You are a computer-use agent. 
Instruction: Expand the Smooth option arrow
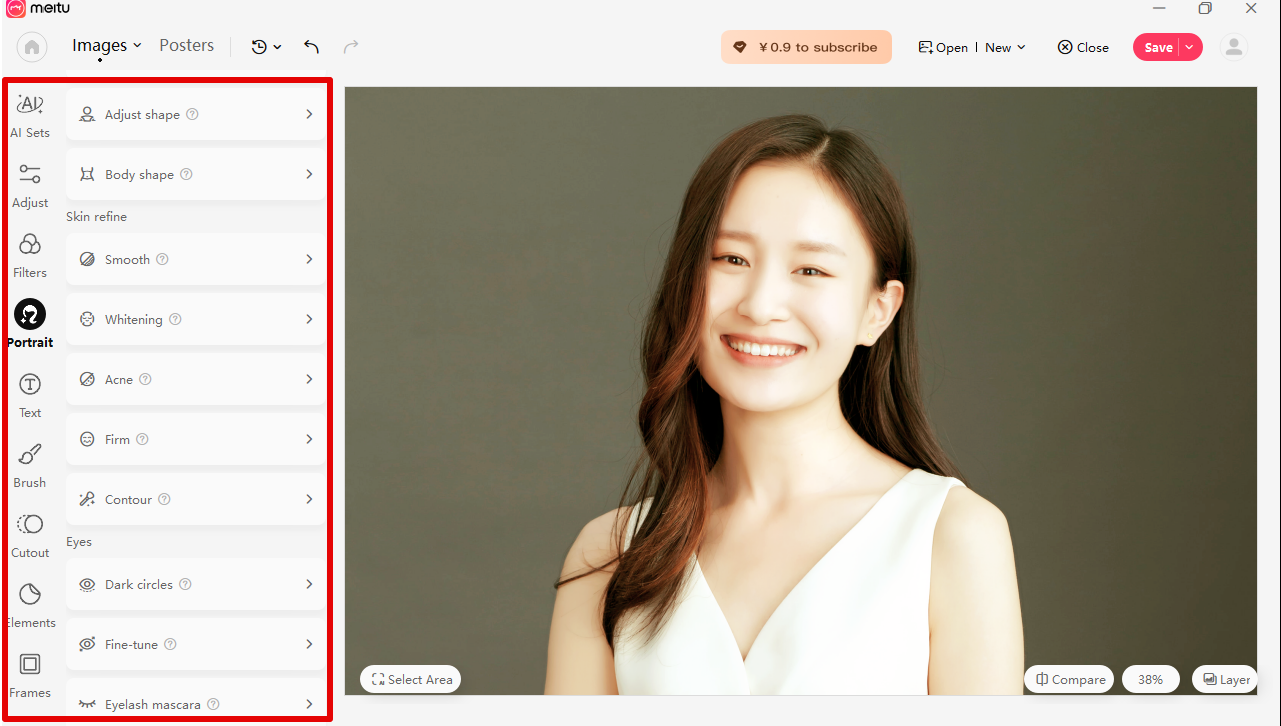point(309,259)
